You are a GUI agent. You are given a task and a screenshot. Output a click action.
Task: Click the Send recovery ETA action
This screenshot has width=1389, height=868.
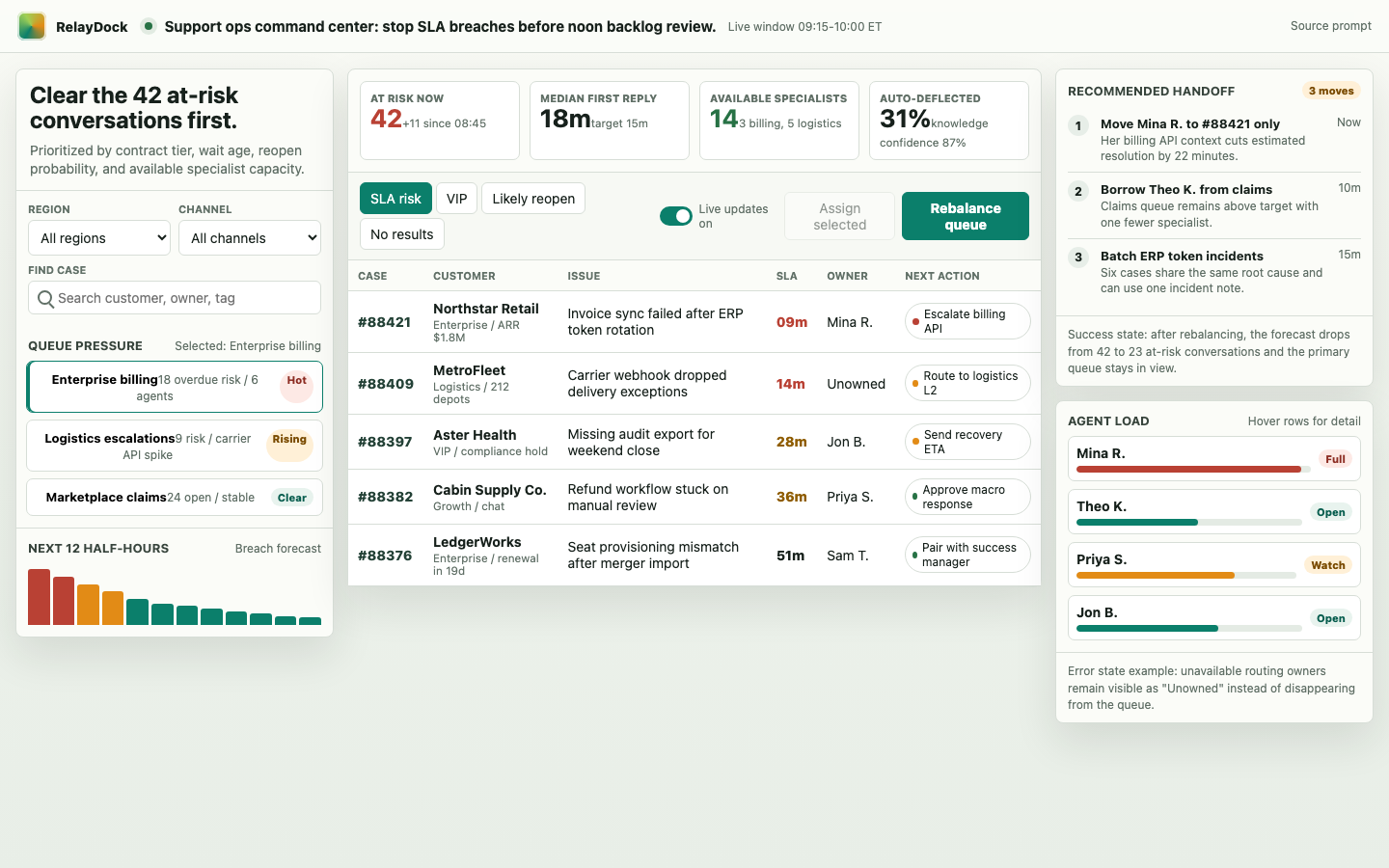967,442
